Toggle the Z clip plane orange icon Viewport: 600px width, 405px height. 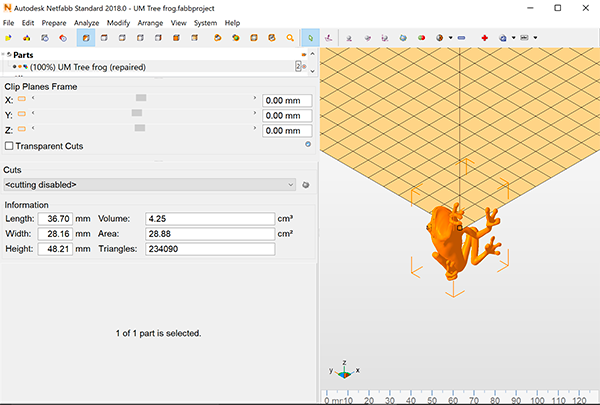pyautogui.click(x=22, y=129)
